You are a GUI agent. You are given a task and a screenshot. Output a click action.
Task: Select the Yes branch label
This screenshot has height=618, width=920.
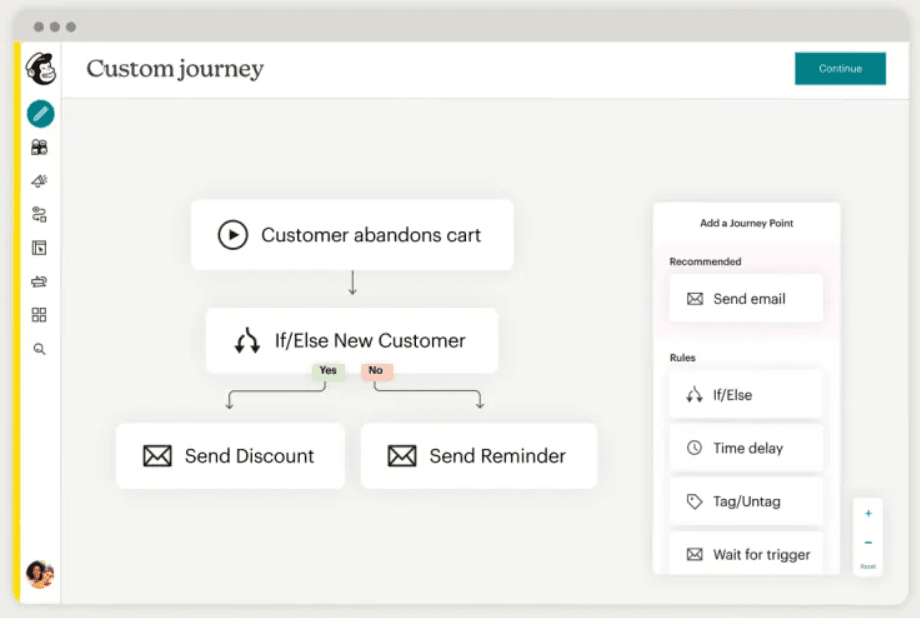(x=327, y=370)
